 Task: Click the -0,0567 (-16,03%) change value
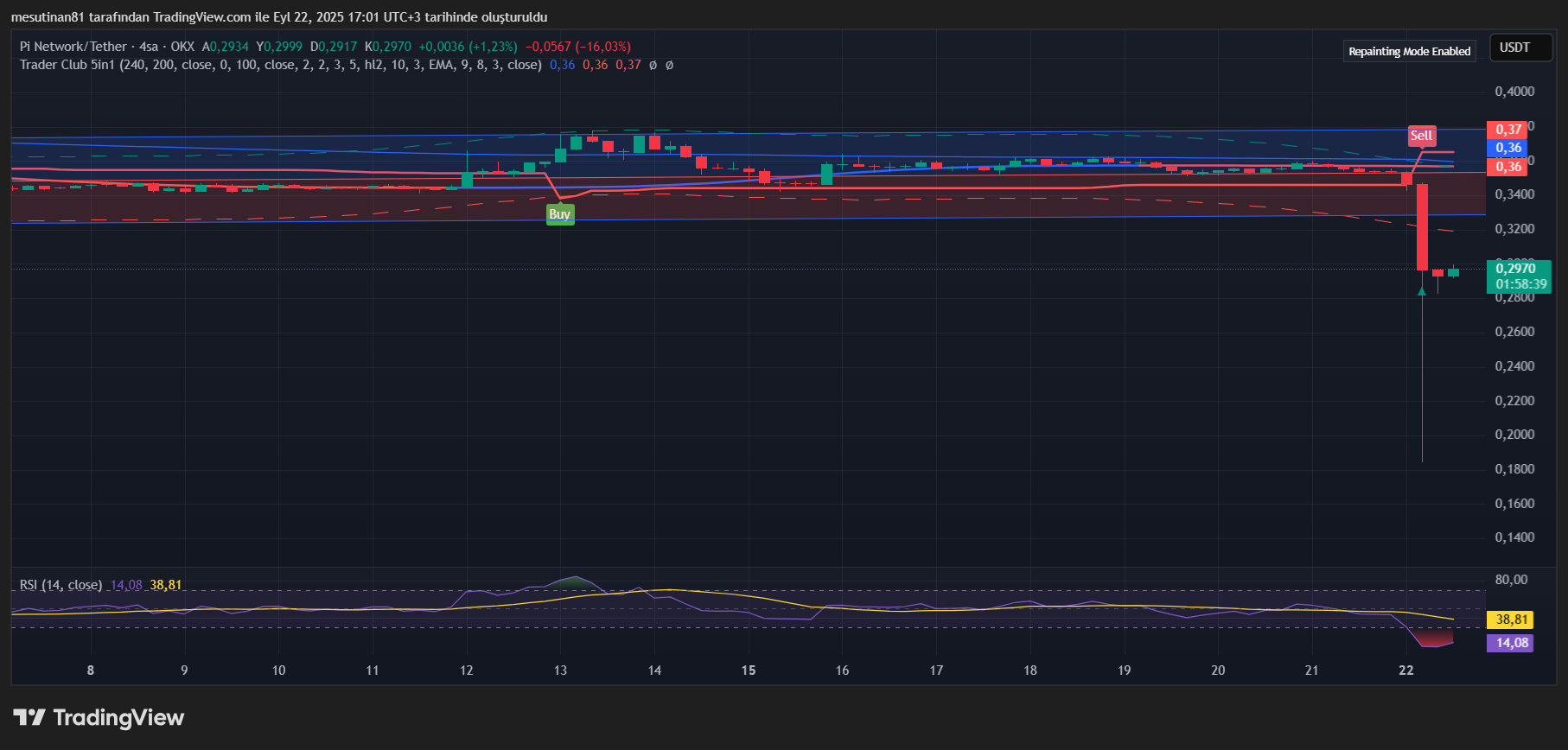pyautogui.click(x=578, y=47)
